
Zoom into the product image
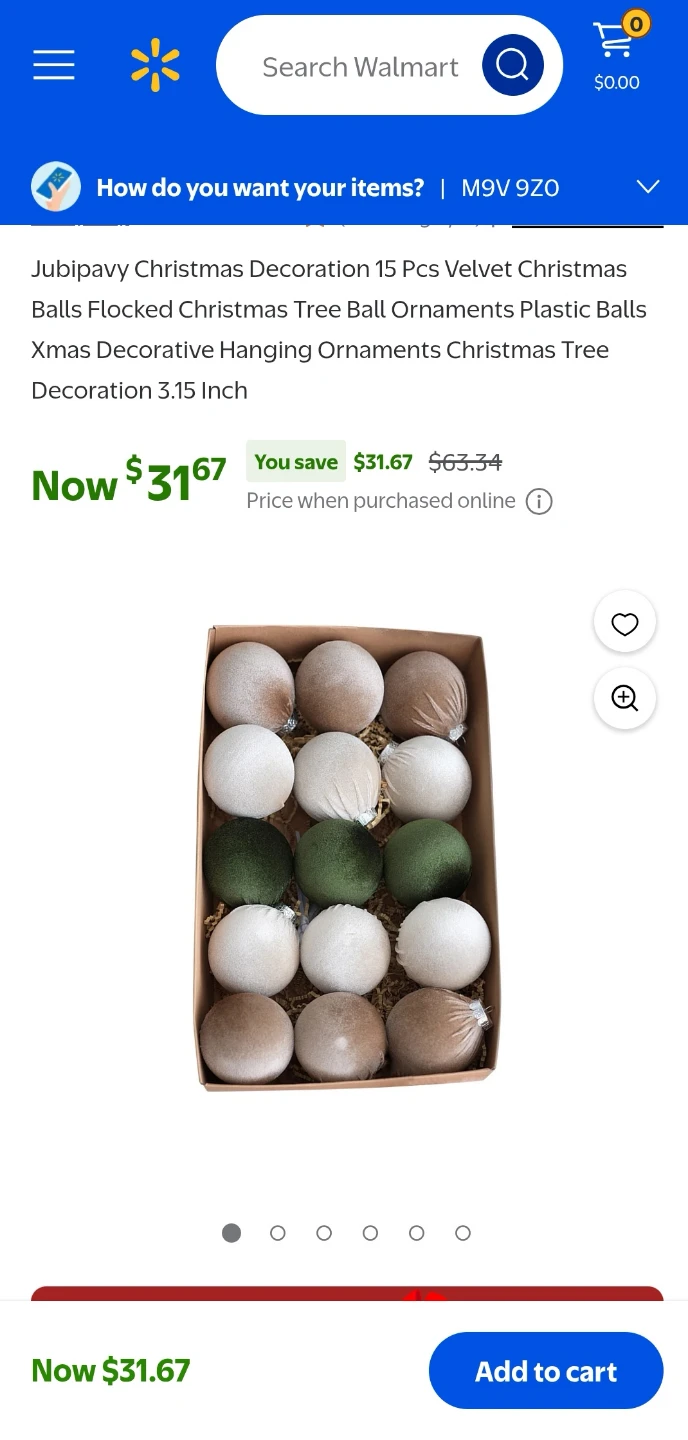click(625, 698)
